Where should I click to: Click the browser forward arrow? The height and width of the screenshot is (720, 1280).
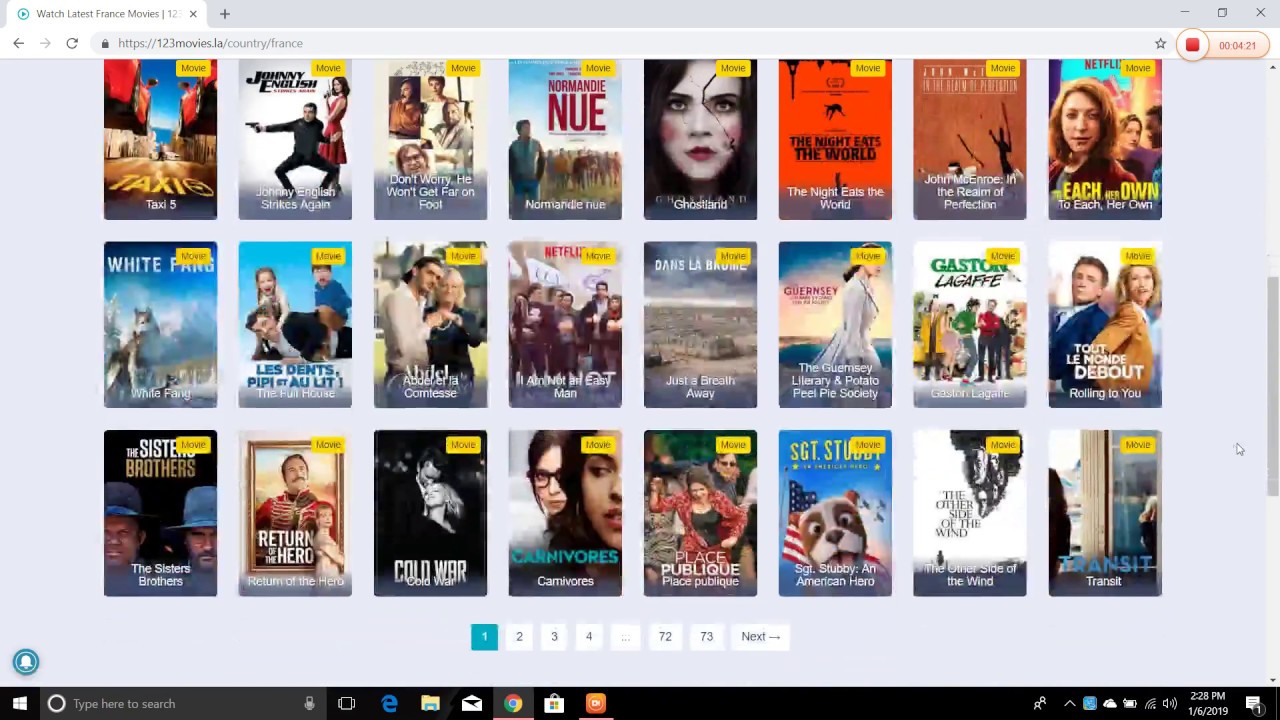[45, 43]
